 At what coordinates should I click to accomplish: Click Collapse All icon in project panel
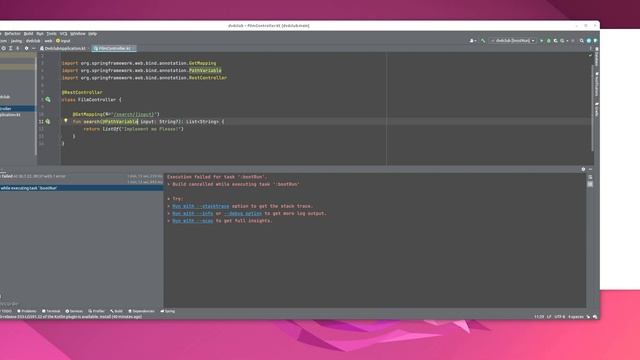click(18, 49)
